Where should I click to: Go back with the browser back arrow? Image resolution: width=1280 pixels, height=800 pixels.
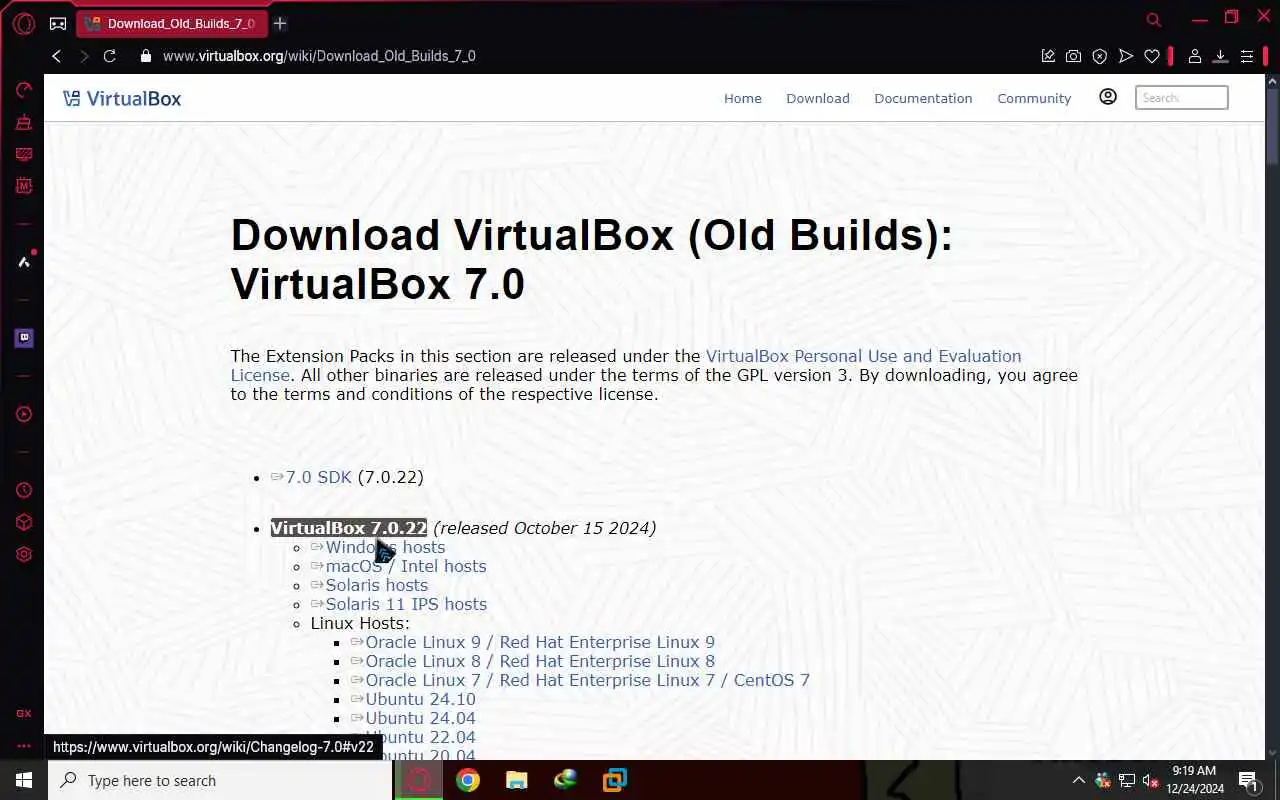(57, 56)
